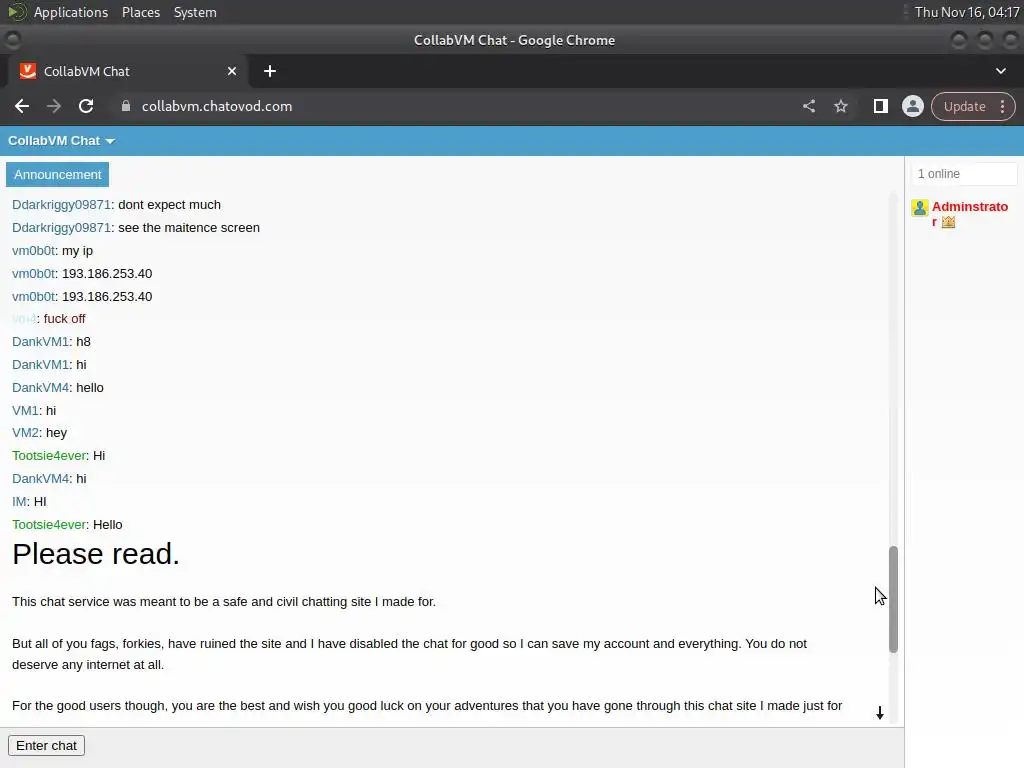Expand the tab search chevron
This screenshot has height=768, width=1024.
tap(1000, 71)
